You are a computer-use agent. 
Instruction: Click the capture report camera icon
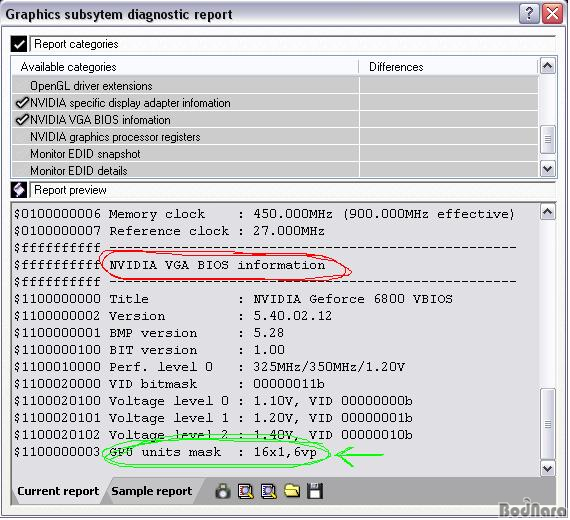click(x=223, y=491)
